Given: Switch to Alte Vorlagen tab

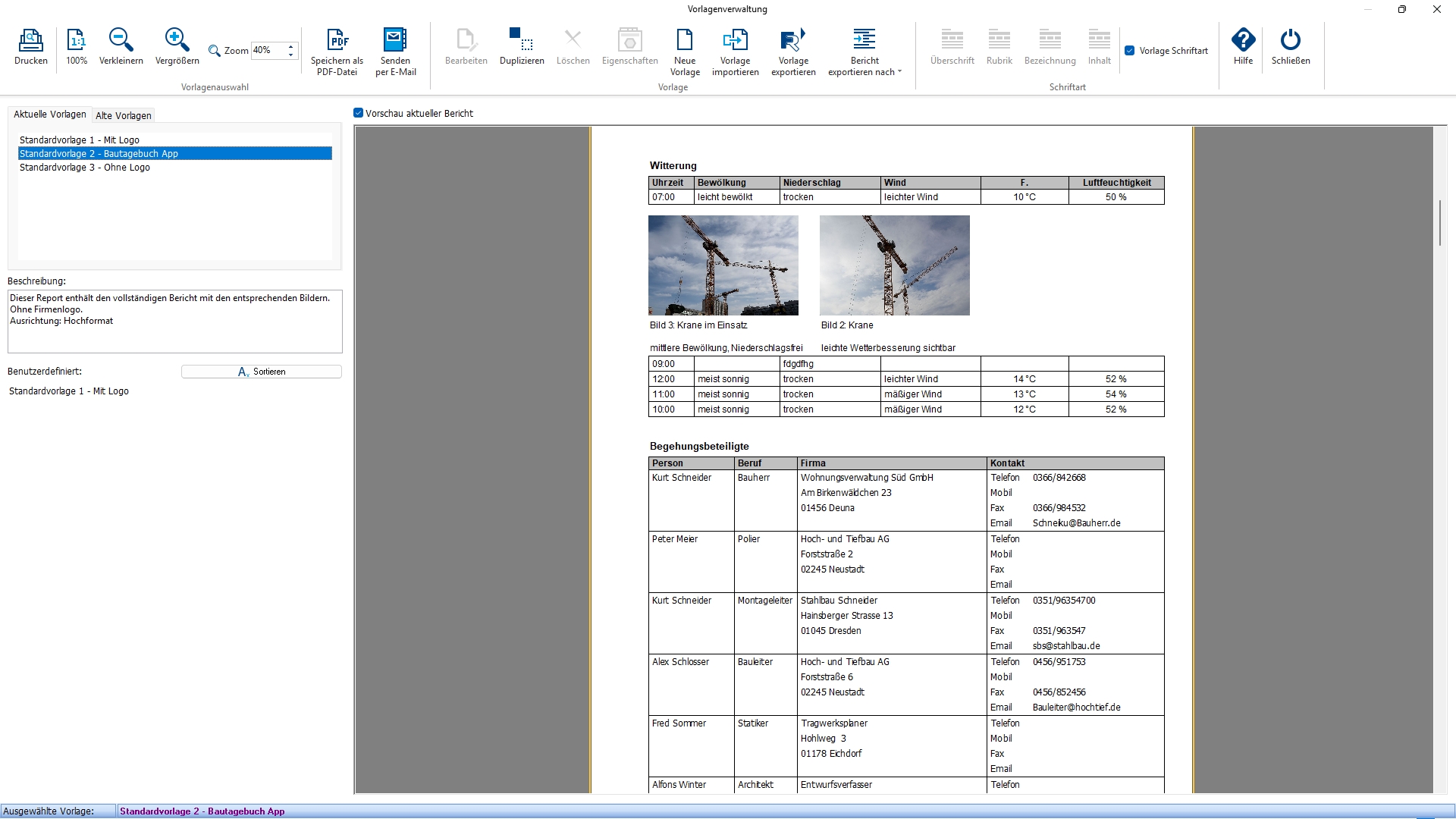Looking at the screenshot, I should (124, 115).
